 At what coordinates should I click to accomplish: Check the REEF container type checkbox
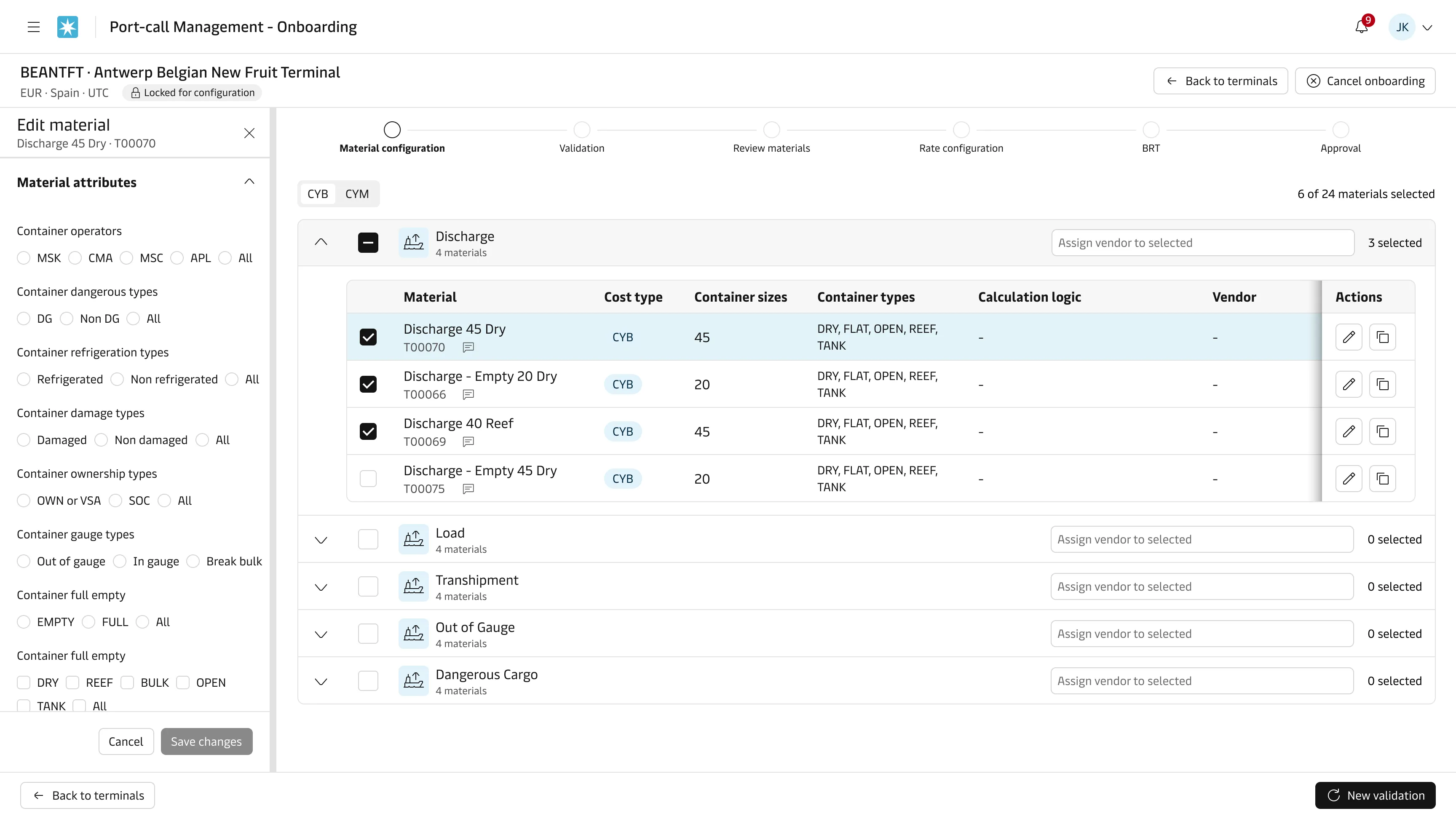coord(72,683)
